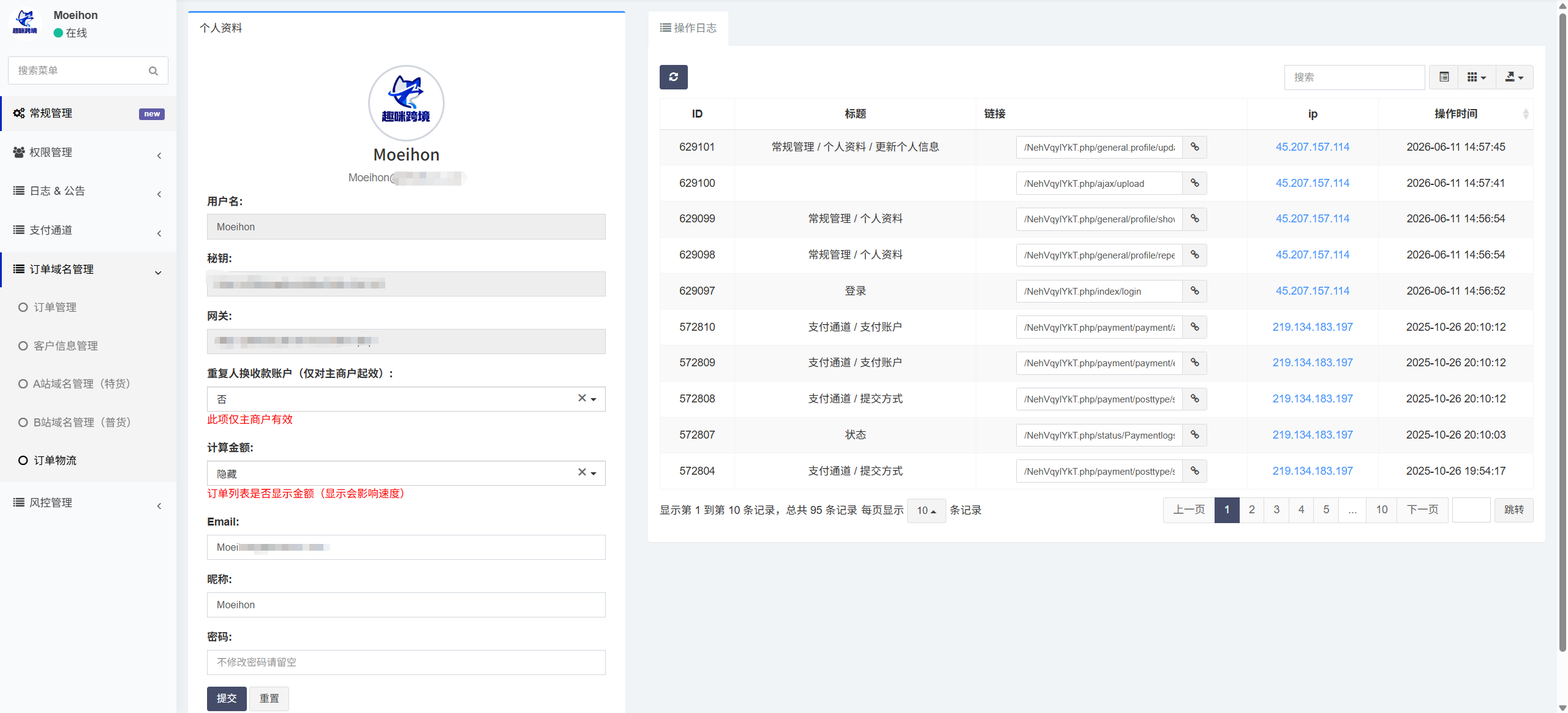Open the columns grid icon dropdown
This screenshot has width=1568, height=713.
[x=1477, y=77]
